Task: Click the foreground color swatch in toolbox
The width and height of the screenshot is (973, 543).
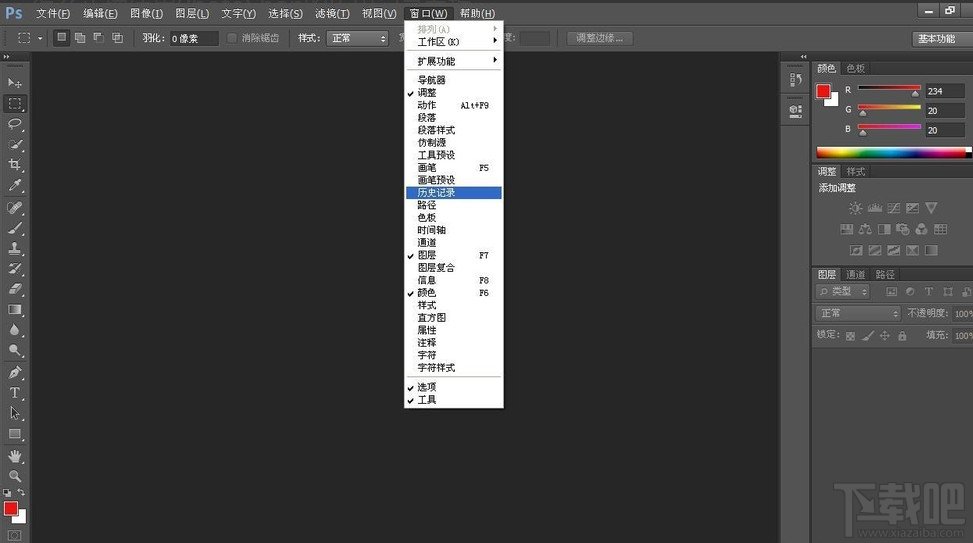Action: point(11,509)
